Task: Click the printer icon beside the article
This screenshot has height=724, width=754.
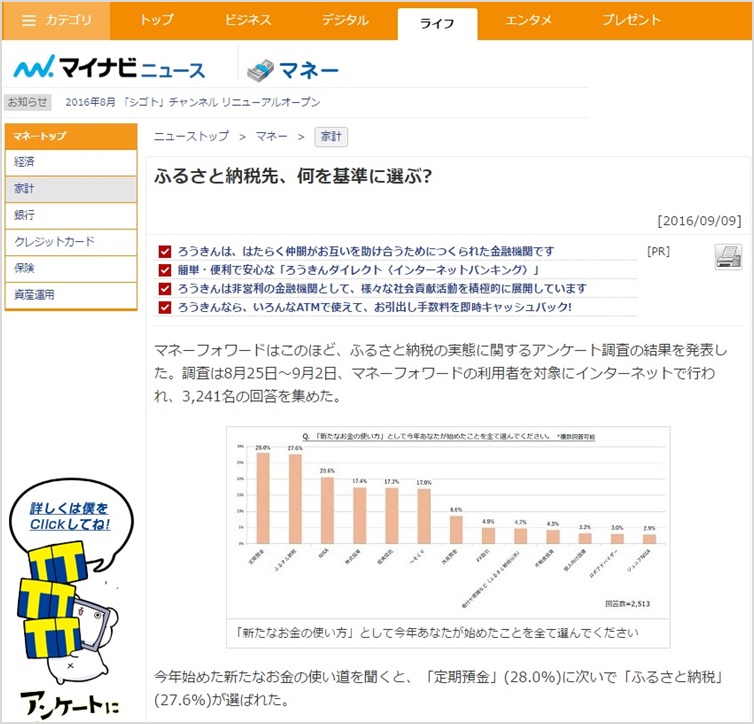Action: 728,257
